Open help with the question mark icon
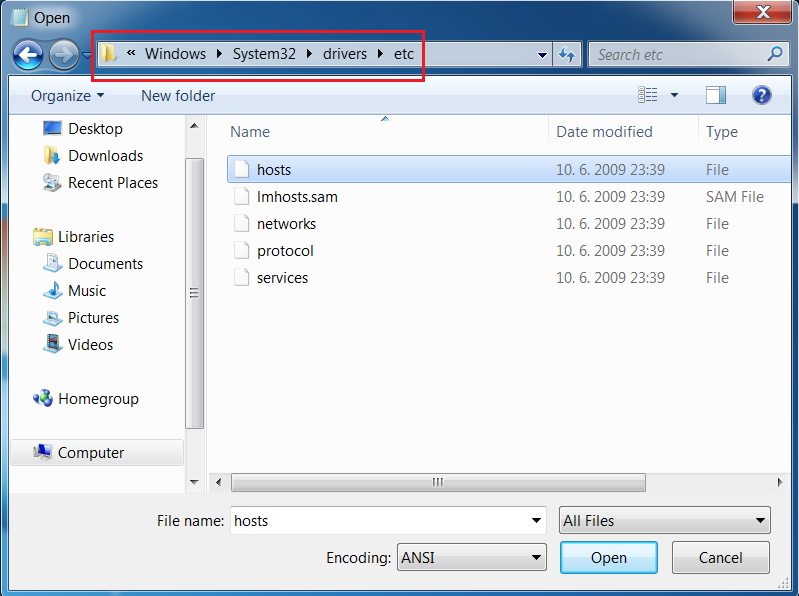This screenshot has width=799, height=596. (x=761, y=95)
